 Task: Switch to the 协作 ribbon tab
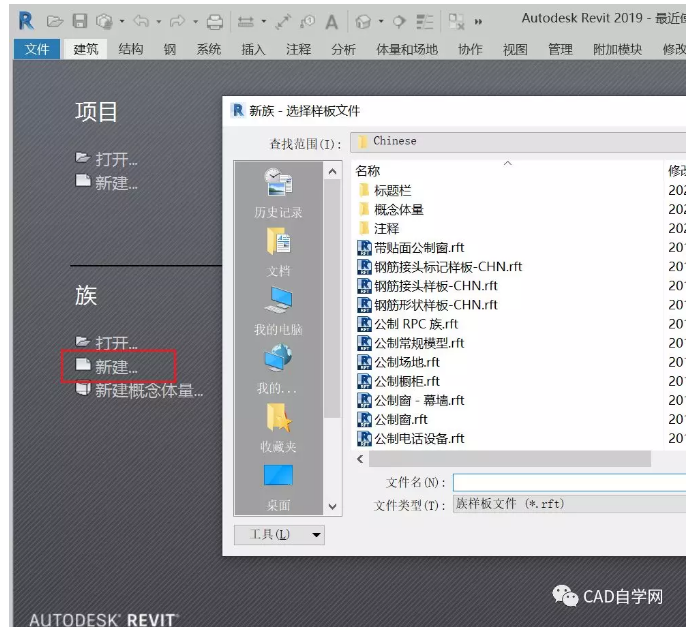[x=470, y=49]
